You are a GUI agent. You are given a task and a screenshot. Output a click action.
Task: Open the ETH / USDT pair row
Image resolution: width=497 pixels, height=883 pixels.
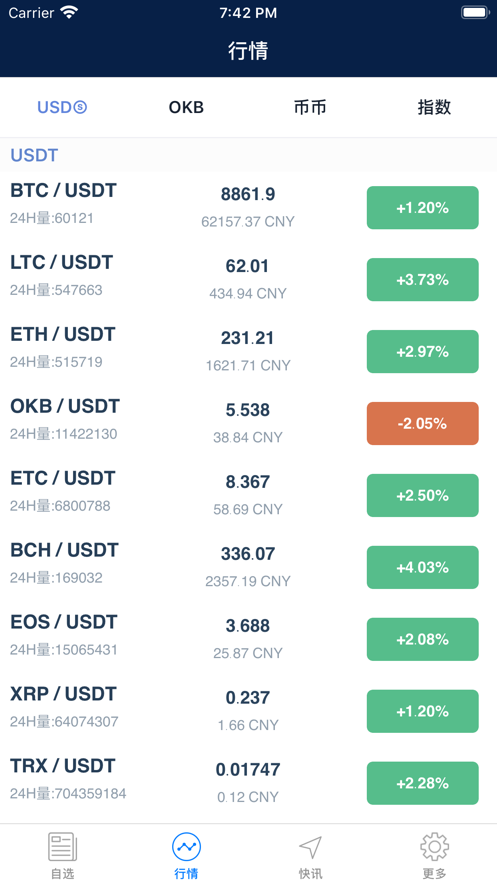pos(248,351)
